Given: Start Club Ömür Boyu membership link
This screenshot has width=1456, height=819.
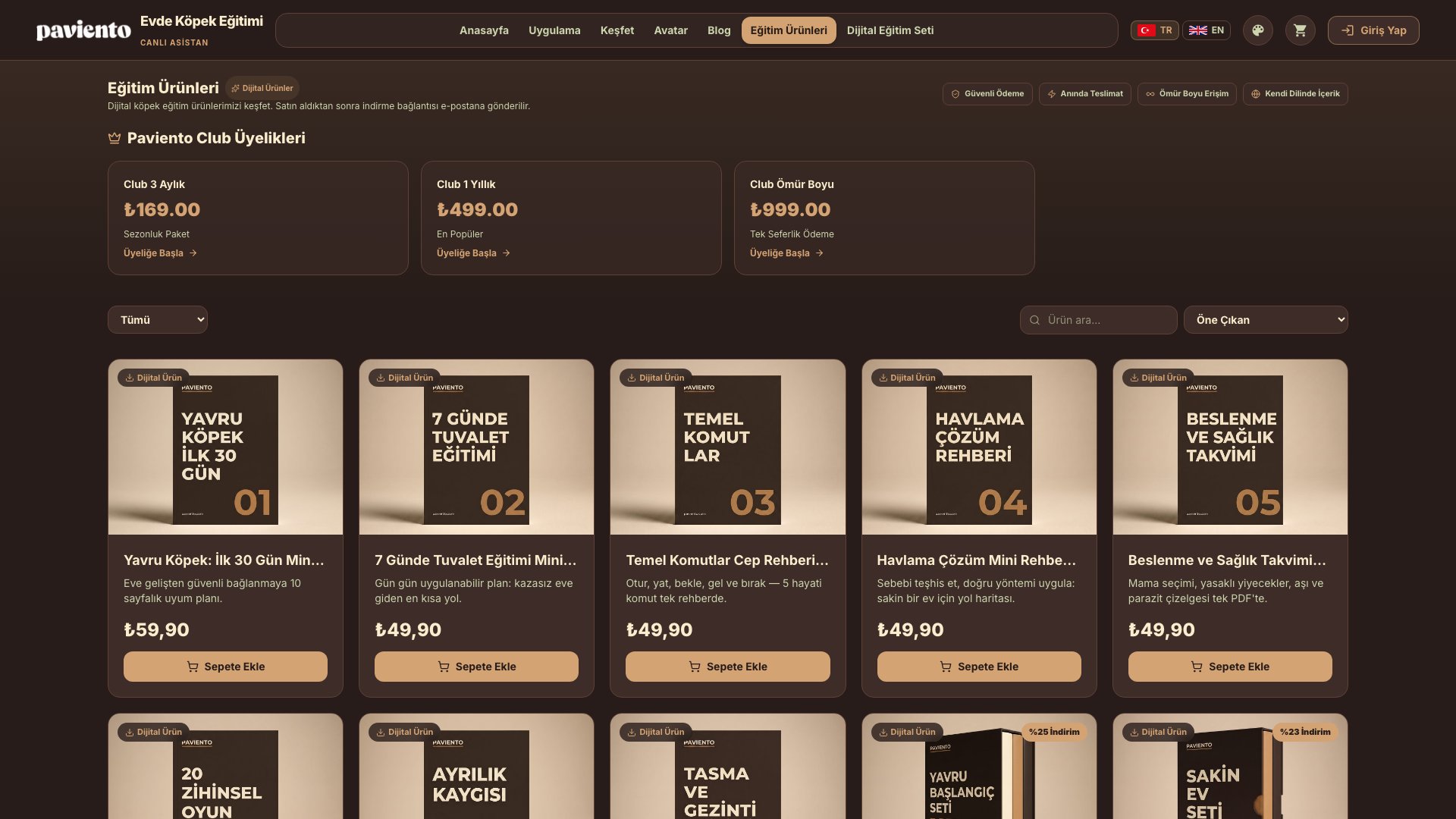Looking at the screenshot, I should point(786,253).
